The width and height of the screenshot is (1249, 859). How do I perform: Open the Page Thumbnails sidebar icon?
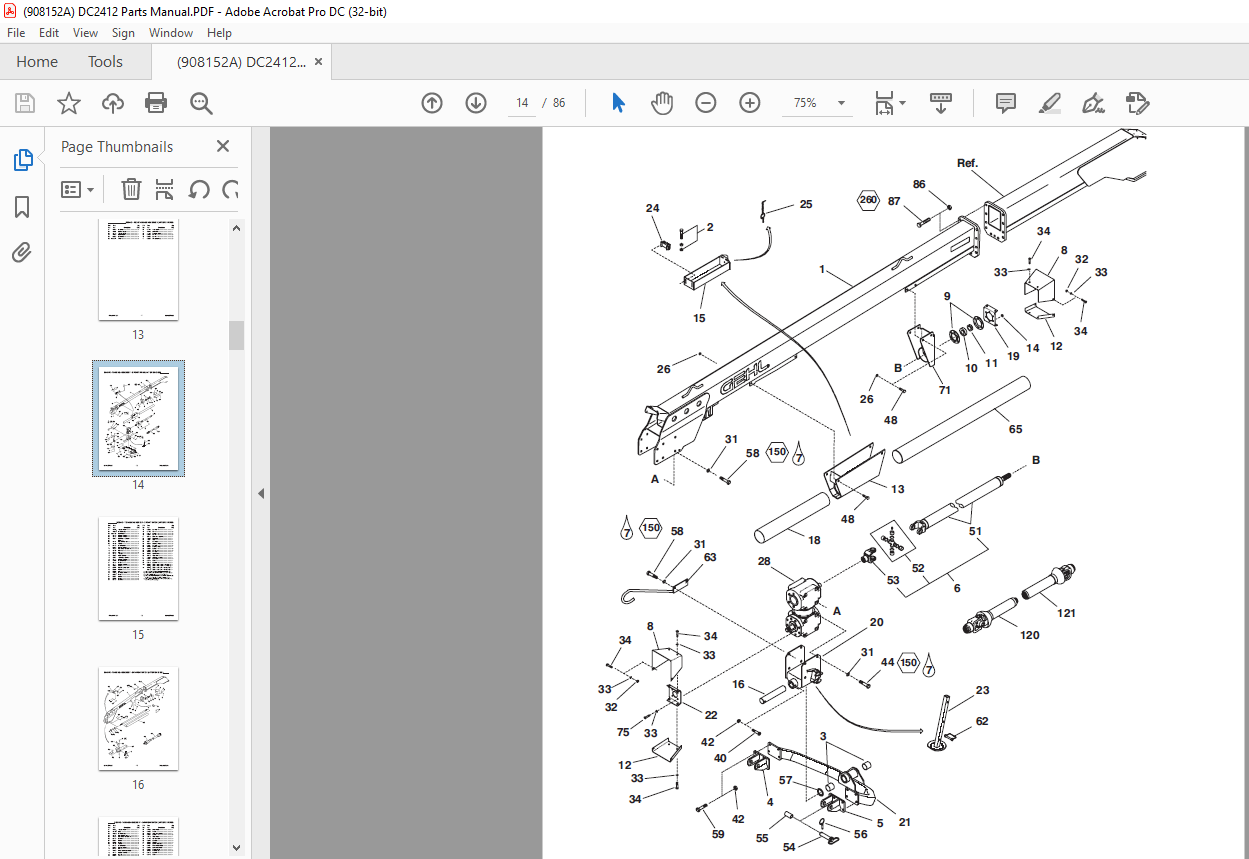tap(22, 160)
